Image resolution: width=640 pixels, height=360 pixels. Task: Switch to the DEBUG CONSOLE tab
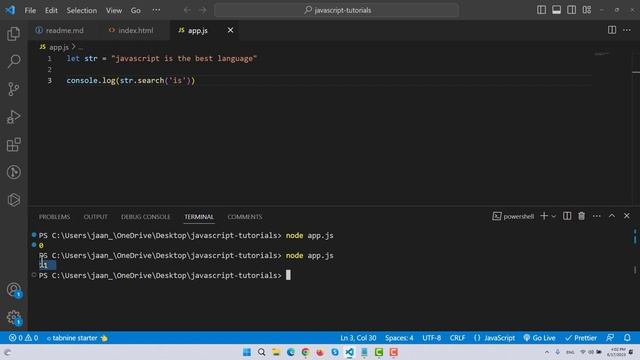point(145,217)
